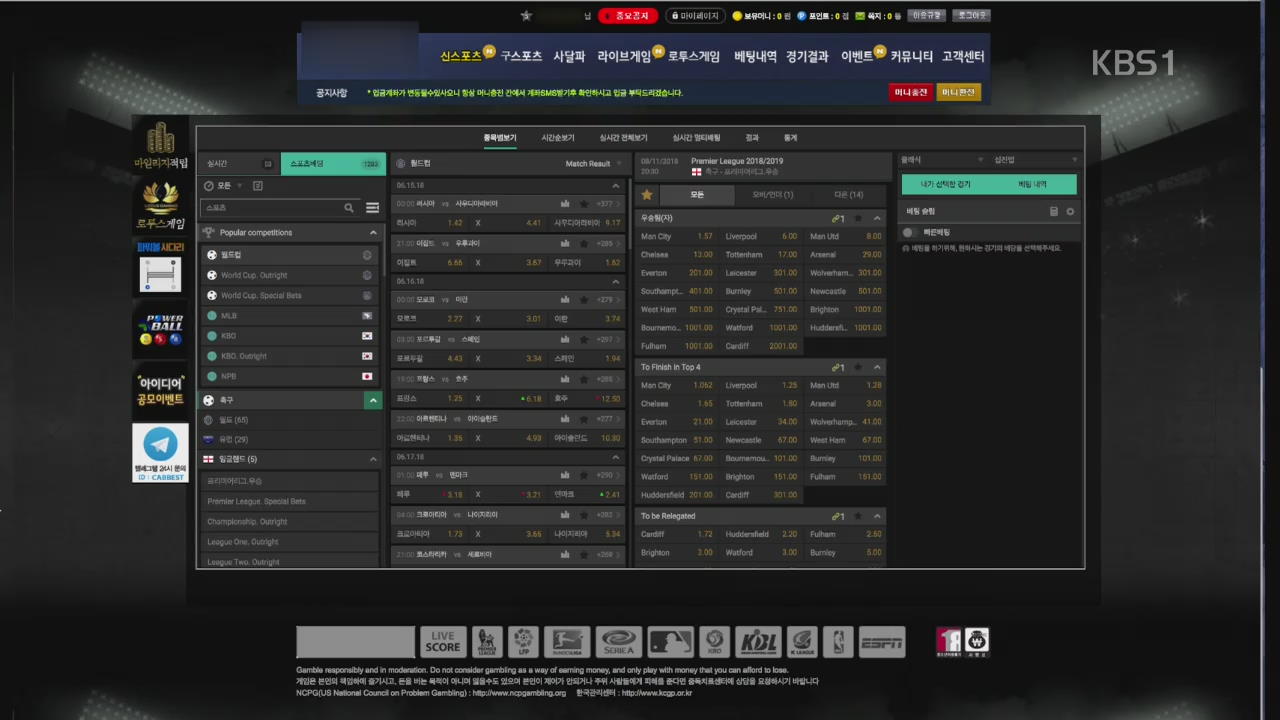Select the 월드컵 competition row

[x=290, y=255]
